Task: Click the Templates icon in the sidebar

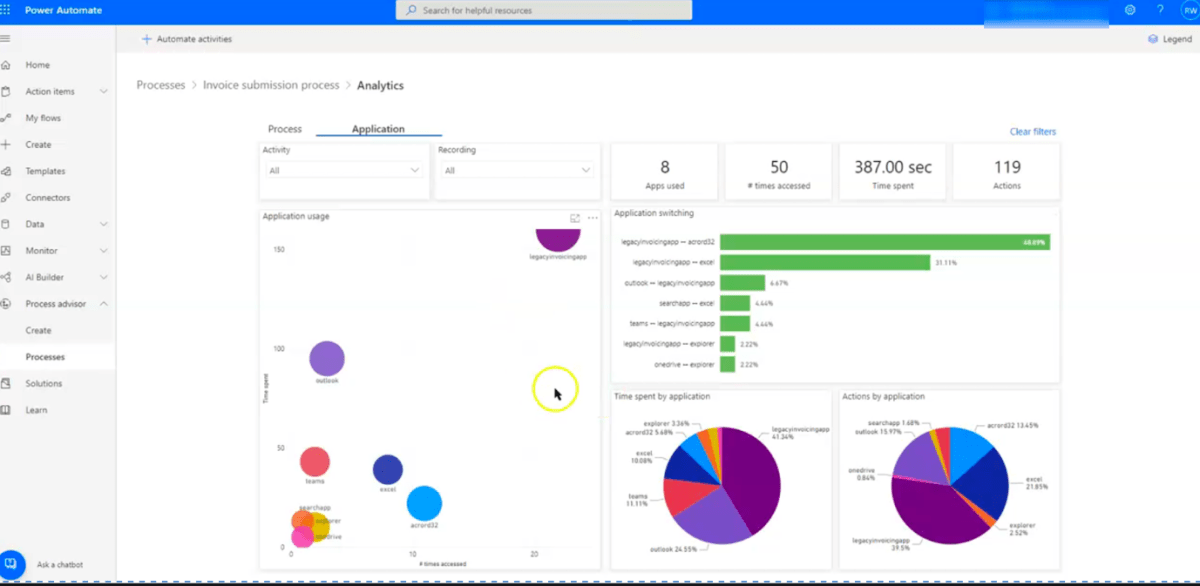Action: (x=6, y=171)
